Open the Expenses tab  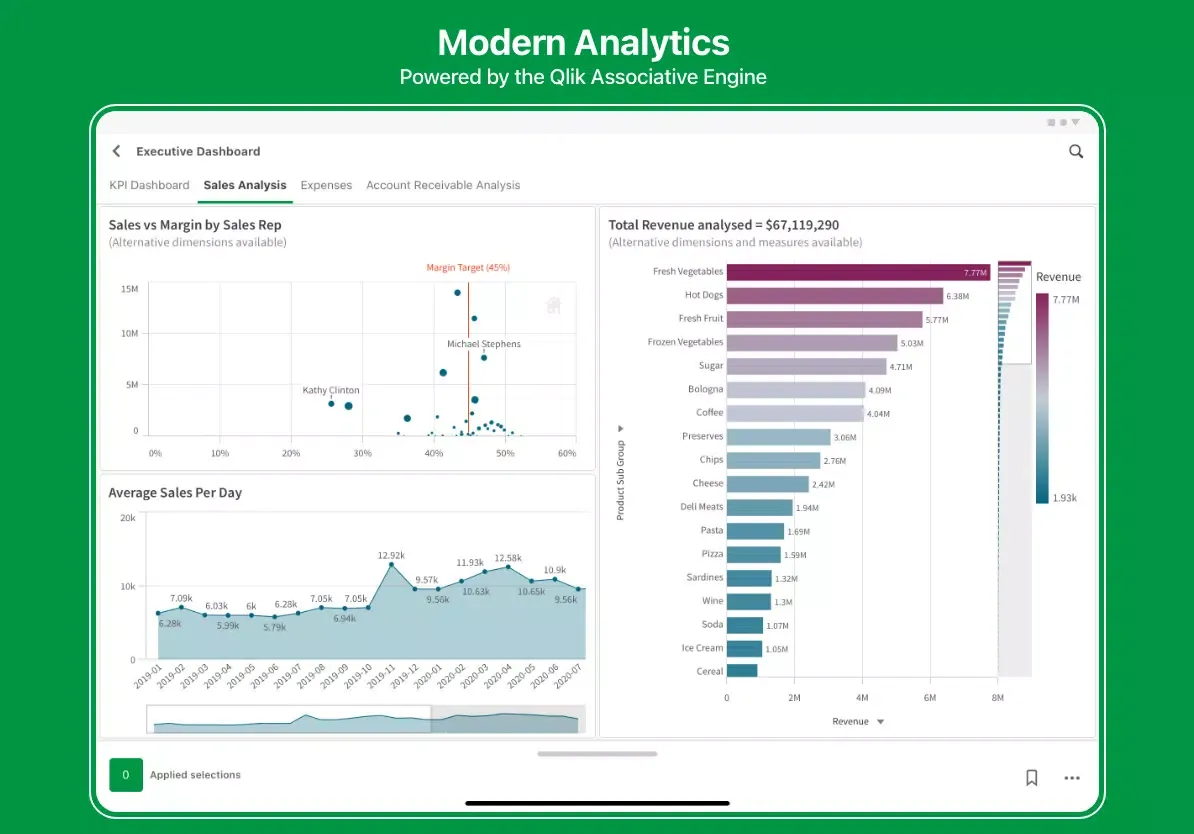[326, 185]
